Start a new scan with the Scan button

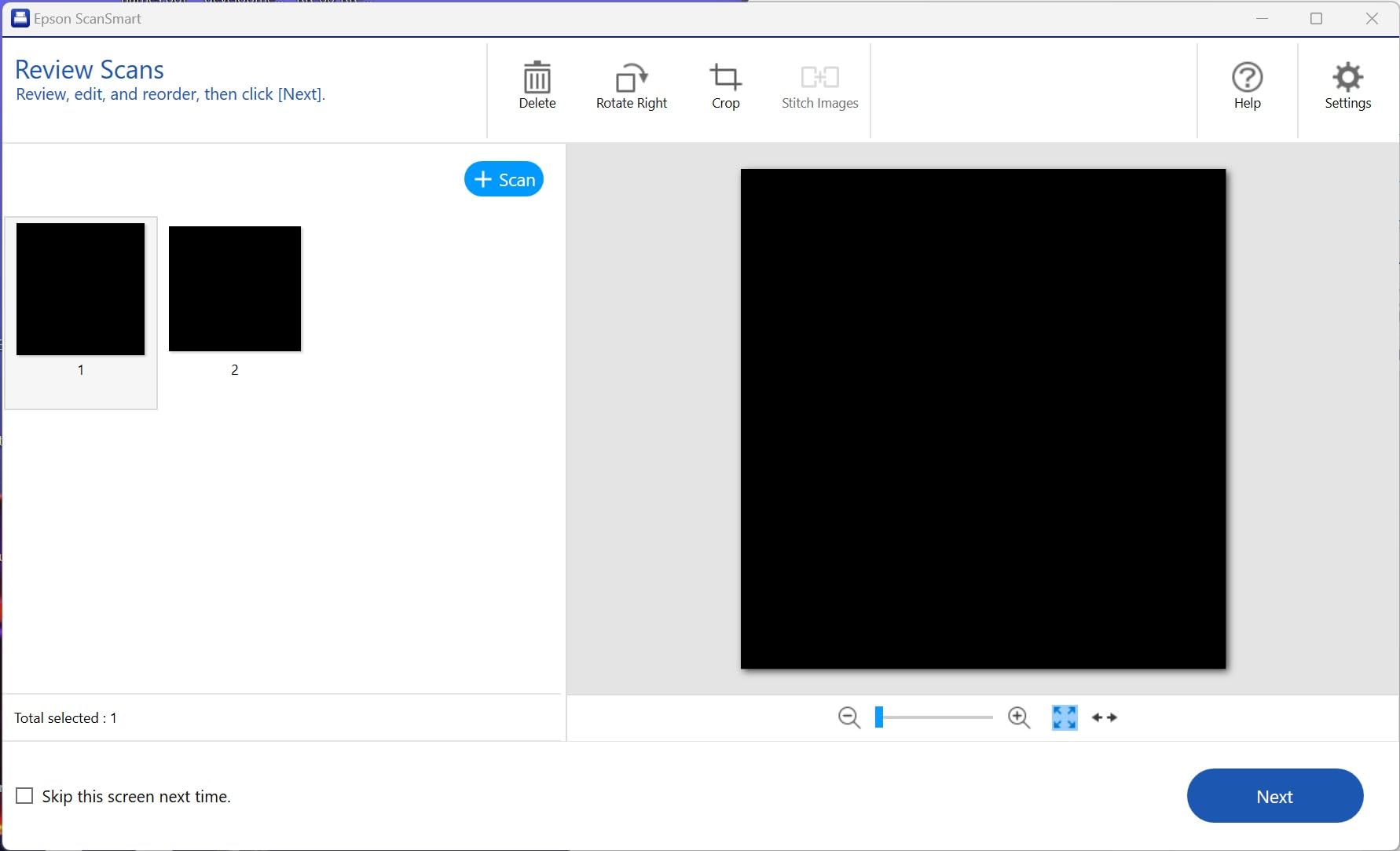(x=504, y=178)
